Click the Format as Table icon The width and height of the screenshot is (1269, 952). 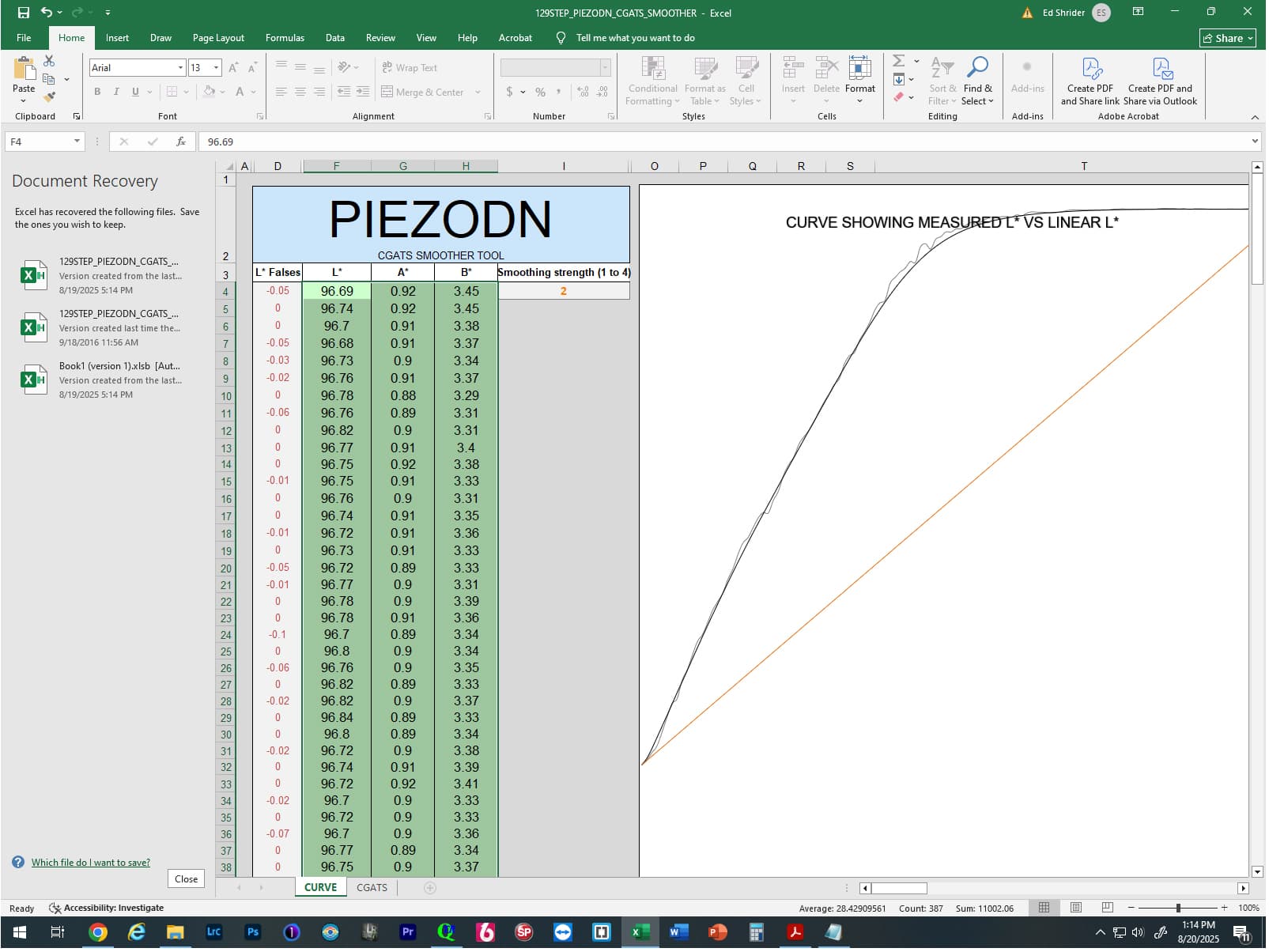(x=706, y=69)
